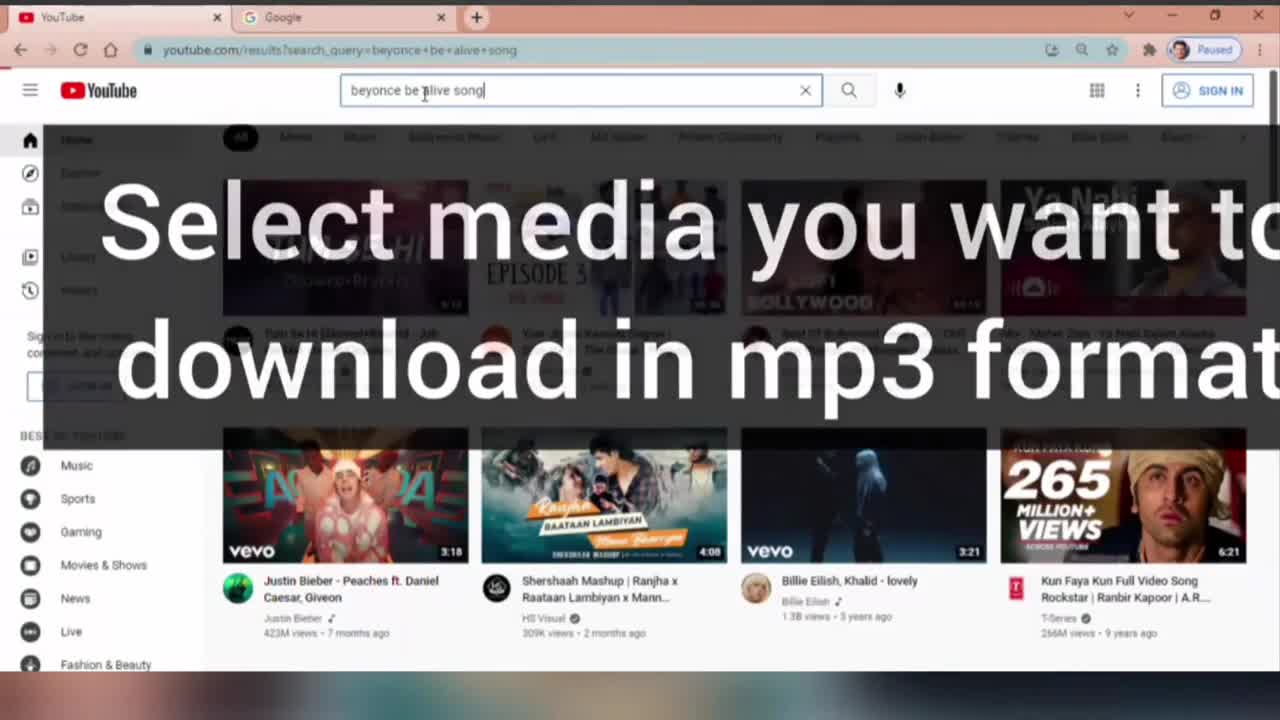Click the Live category icon
This screenshot has width=1280, height=720.
click(x=31, y=631)
